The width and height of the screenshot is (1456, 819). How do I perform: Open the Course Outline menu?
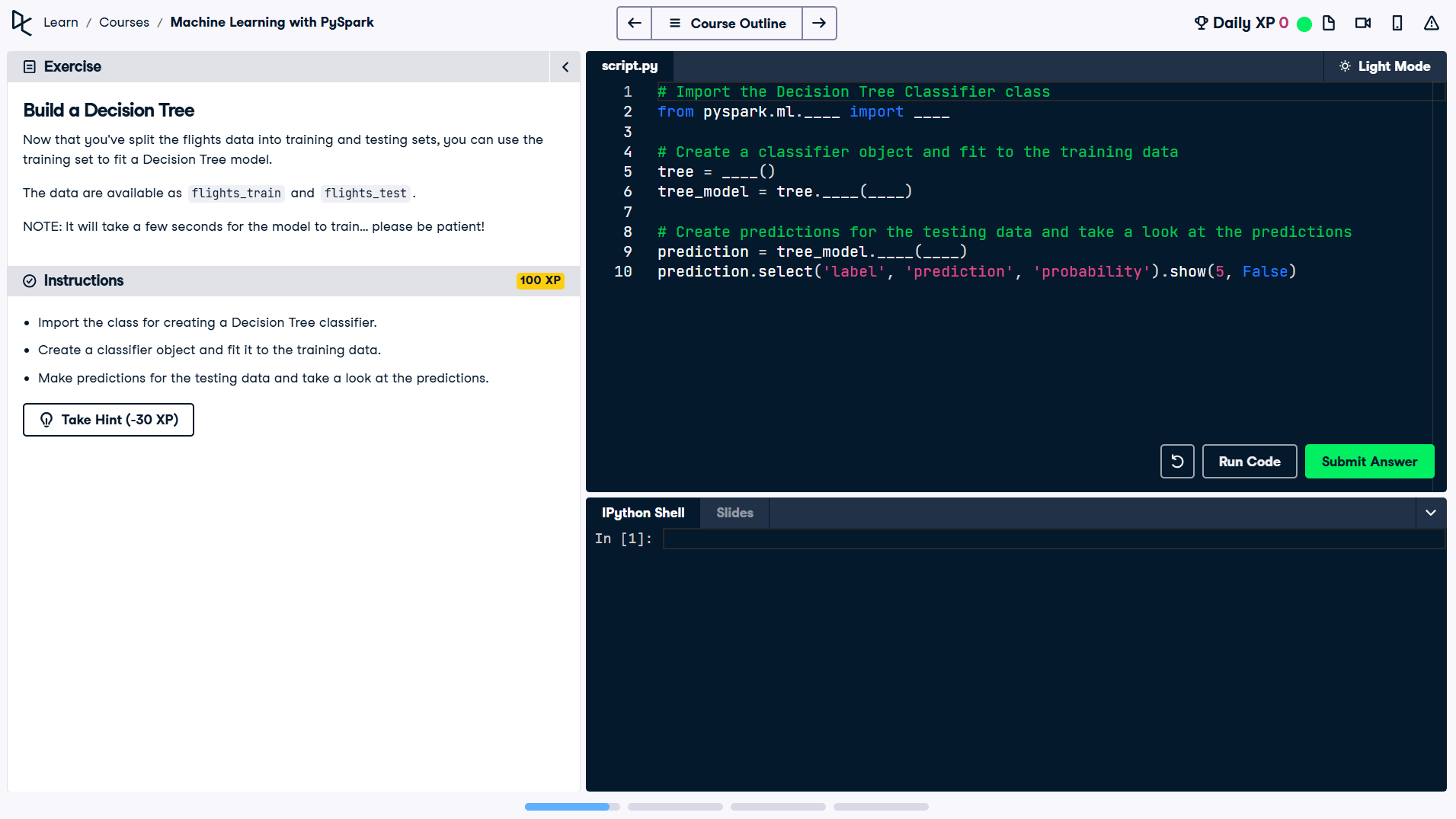click(x=727, y=23)
